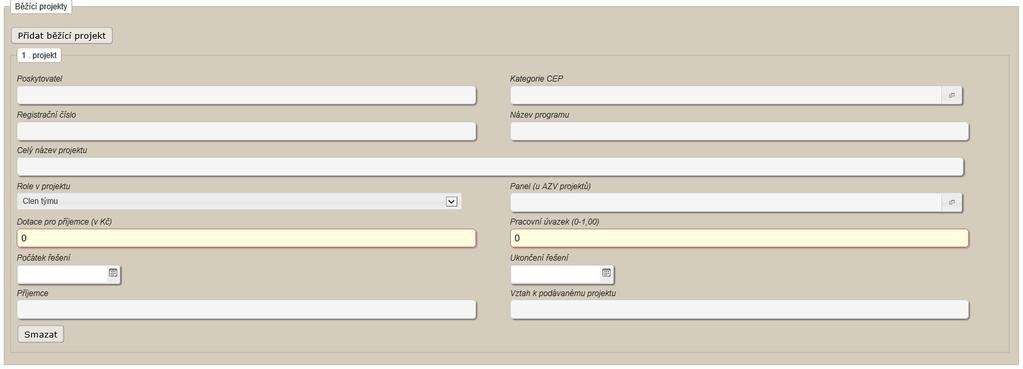Viewport: 1023px width, 369px height.
Task: Open the Kategorie CEP selection field
Action: click(726, 95)
